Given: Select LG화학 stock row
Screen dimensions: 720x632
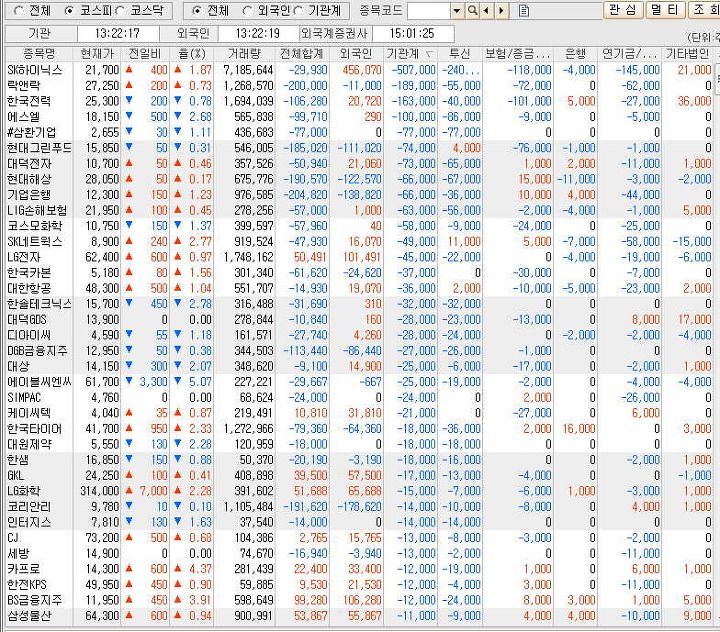Looking at the screenshot, I should point(359,491).
